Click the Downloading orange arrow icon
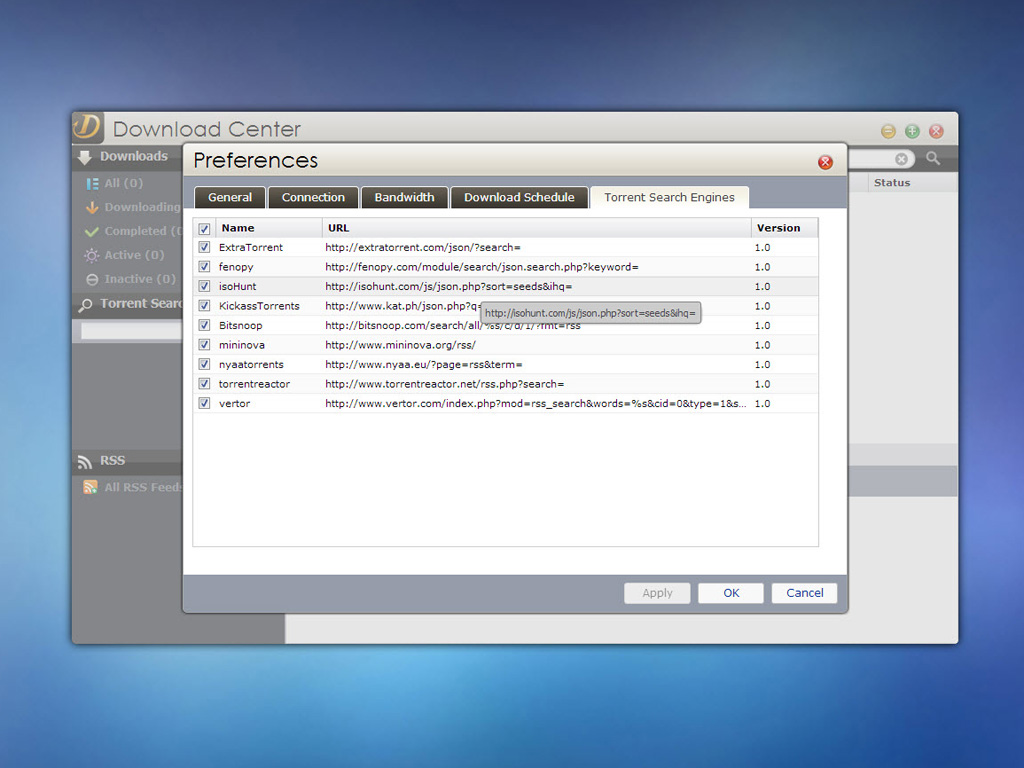The image size is (1024, 768). (x=92, y=208)
